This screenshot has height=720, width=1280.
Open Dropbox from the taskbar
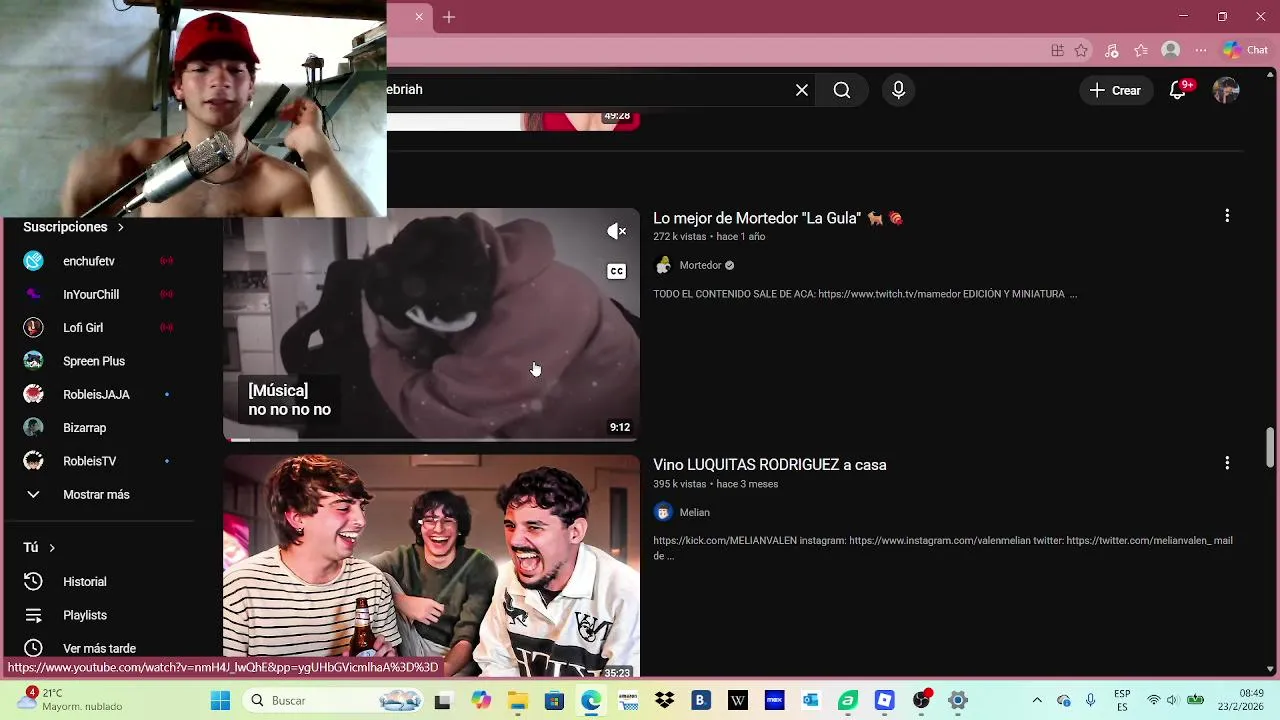(x=665, y=701)
